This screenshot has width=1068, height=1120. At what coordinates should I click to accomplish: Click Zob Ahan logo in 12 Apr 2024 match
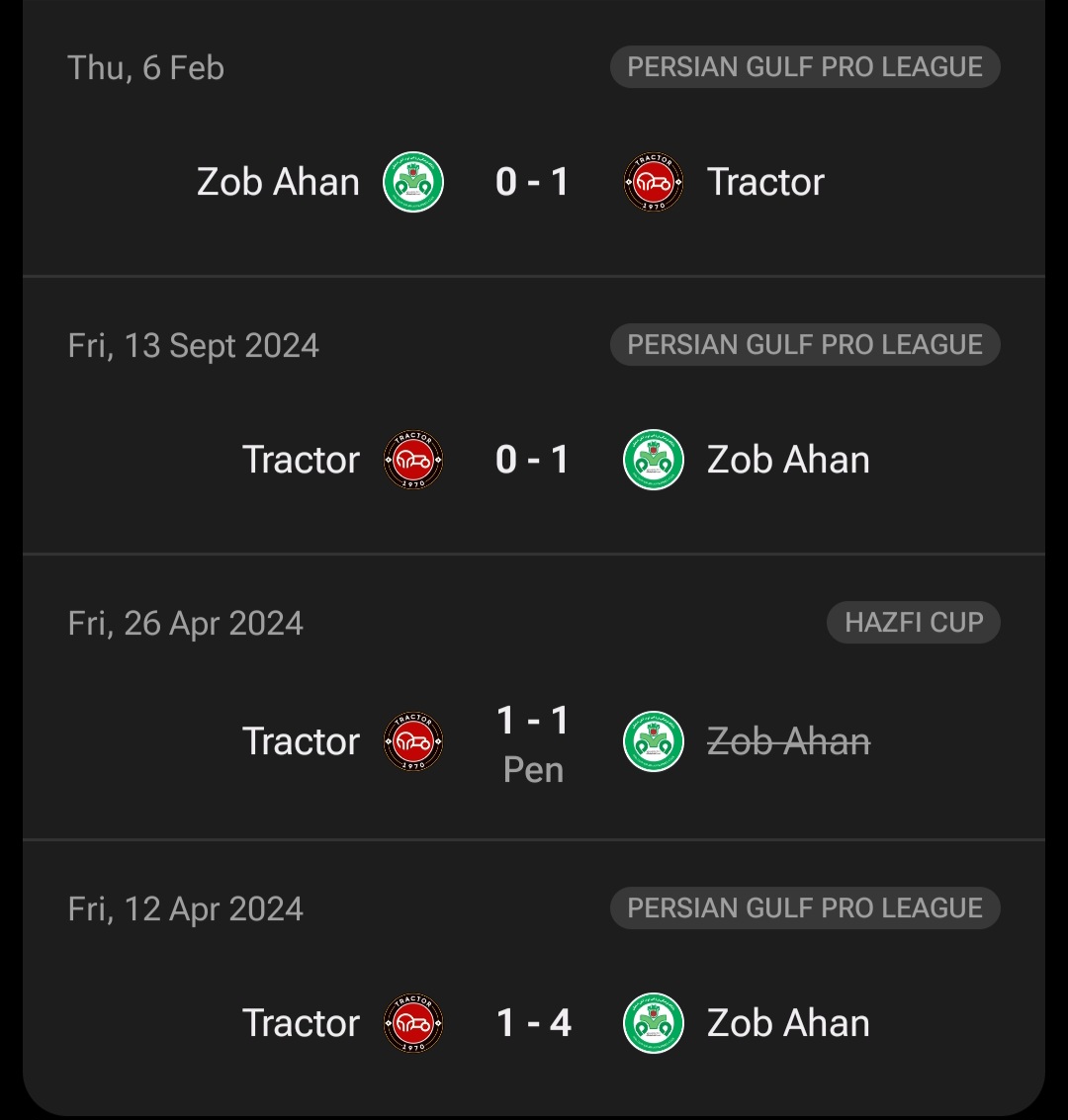click(654, 1023)
